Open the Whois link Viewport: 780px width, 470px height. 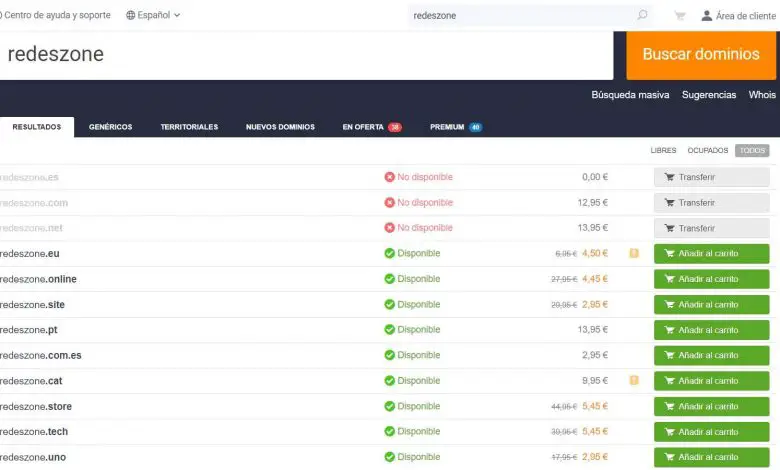coord(762,94)
